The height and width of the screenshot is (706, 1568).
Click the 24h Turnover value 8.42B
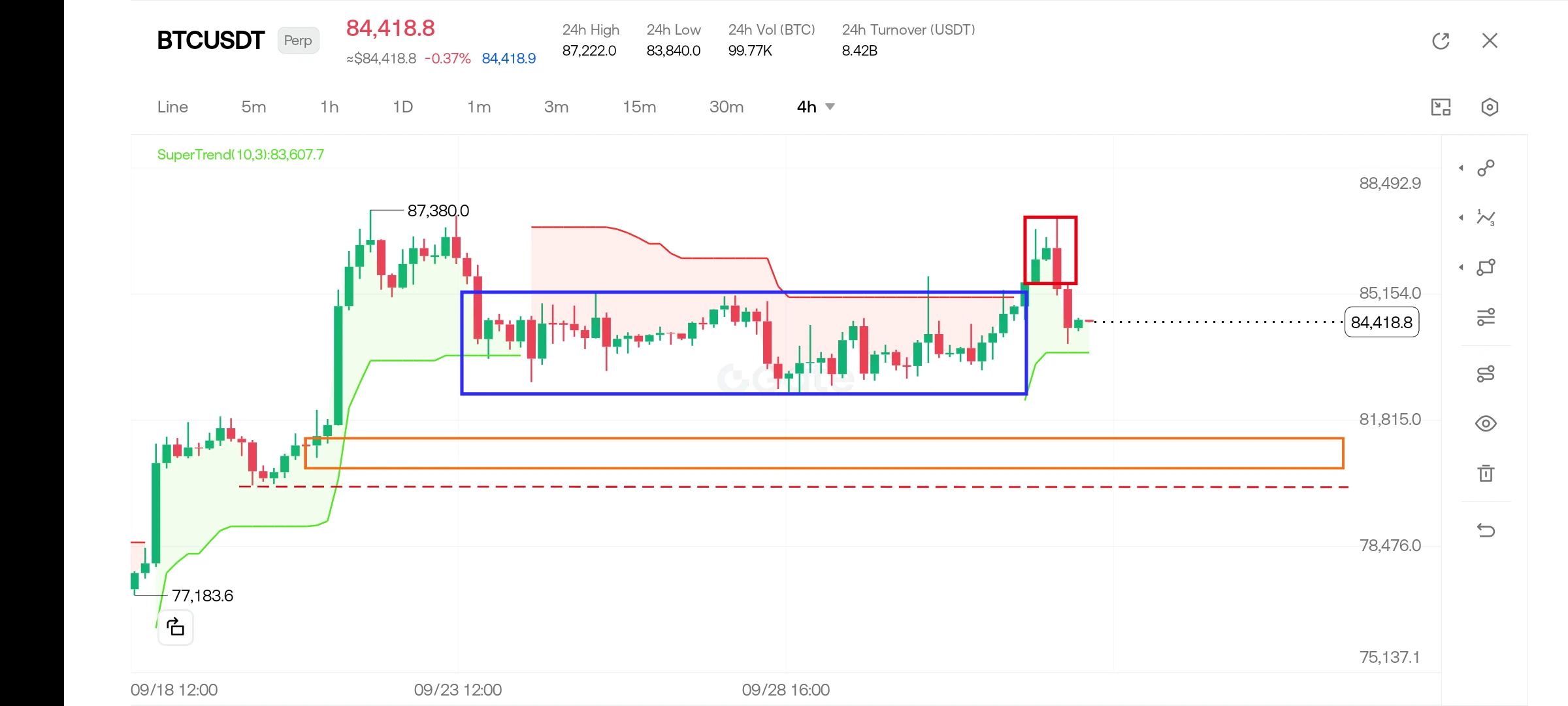(860, 51)
